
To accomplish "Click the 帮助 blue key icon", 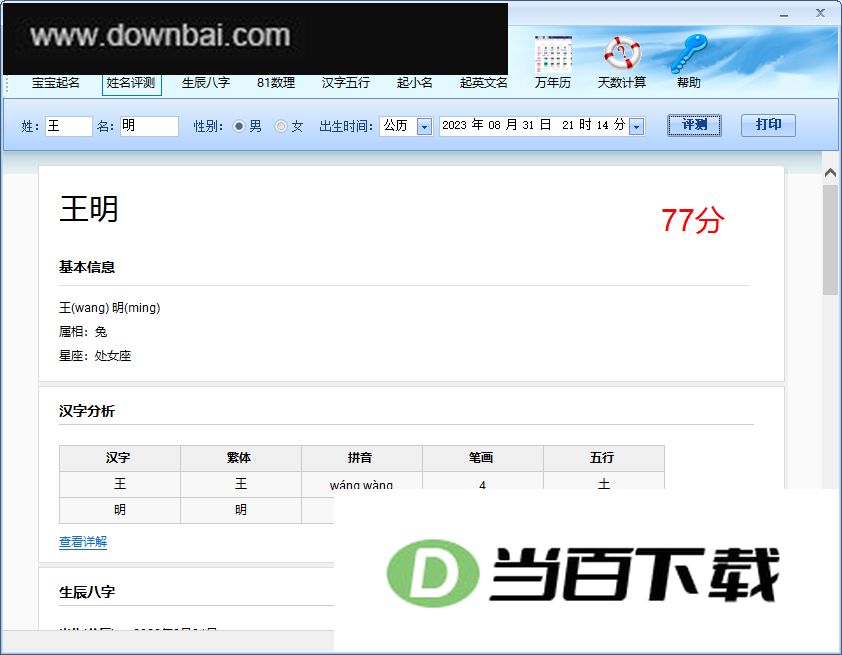I will click(x=689, y=54).
